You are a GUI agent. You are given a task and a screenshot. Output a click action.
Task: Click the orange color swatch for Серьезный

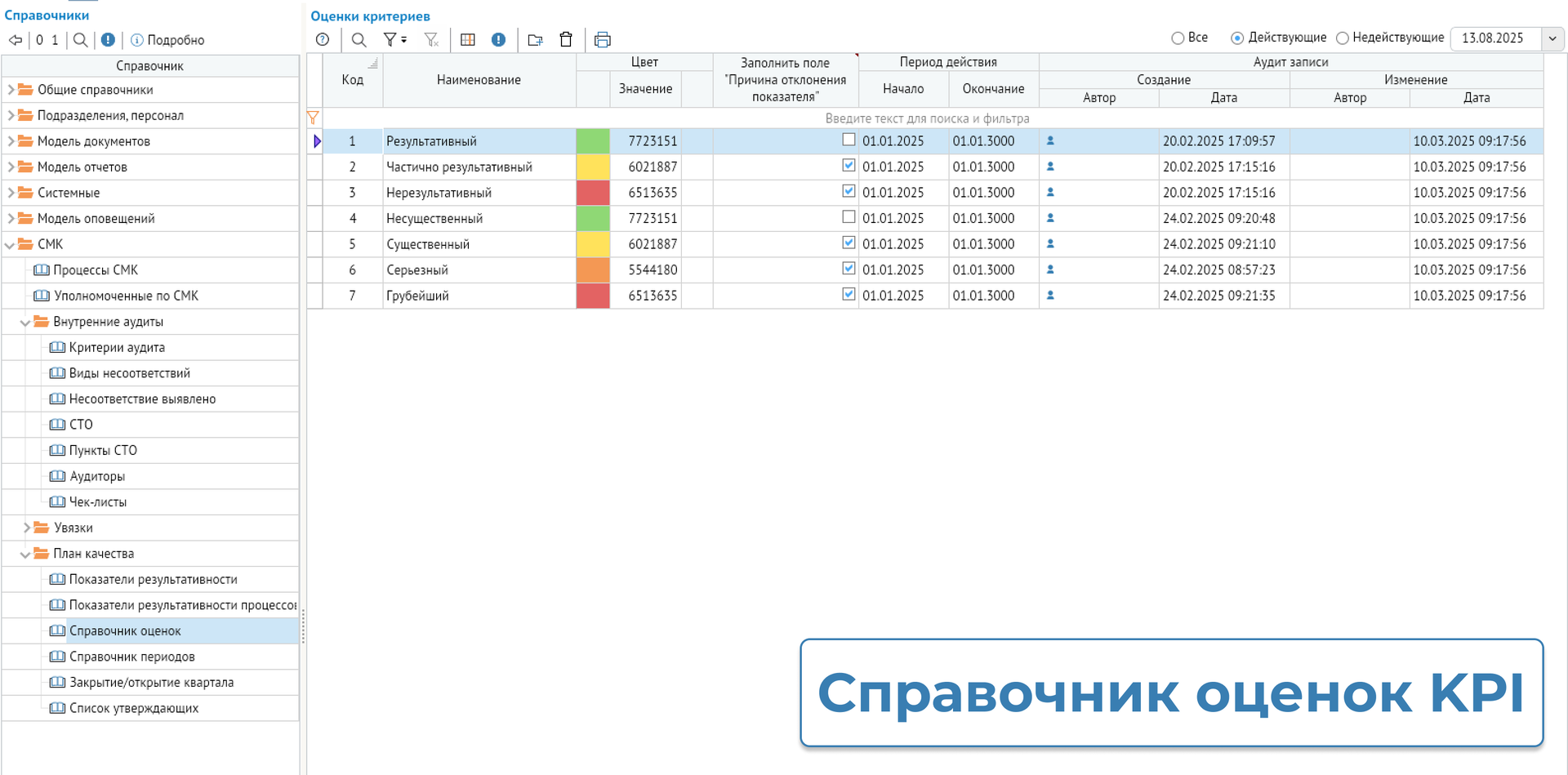coord(593,269)
